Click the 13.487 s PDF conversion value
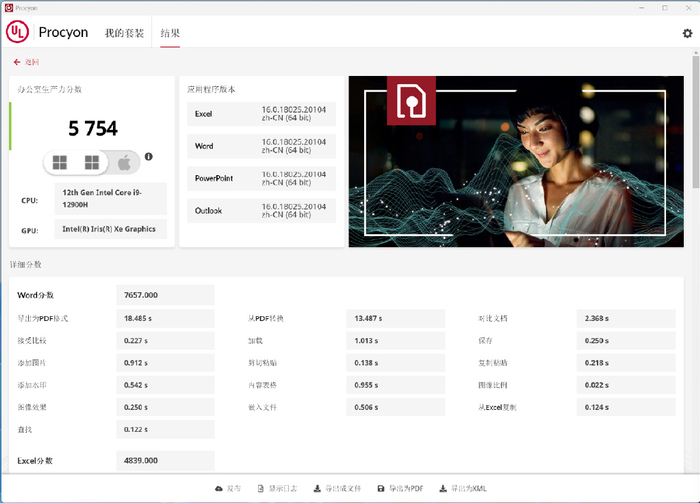Viewport: 700px width, 503px height. pyautogui.click(x=396, y=319)
